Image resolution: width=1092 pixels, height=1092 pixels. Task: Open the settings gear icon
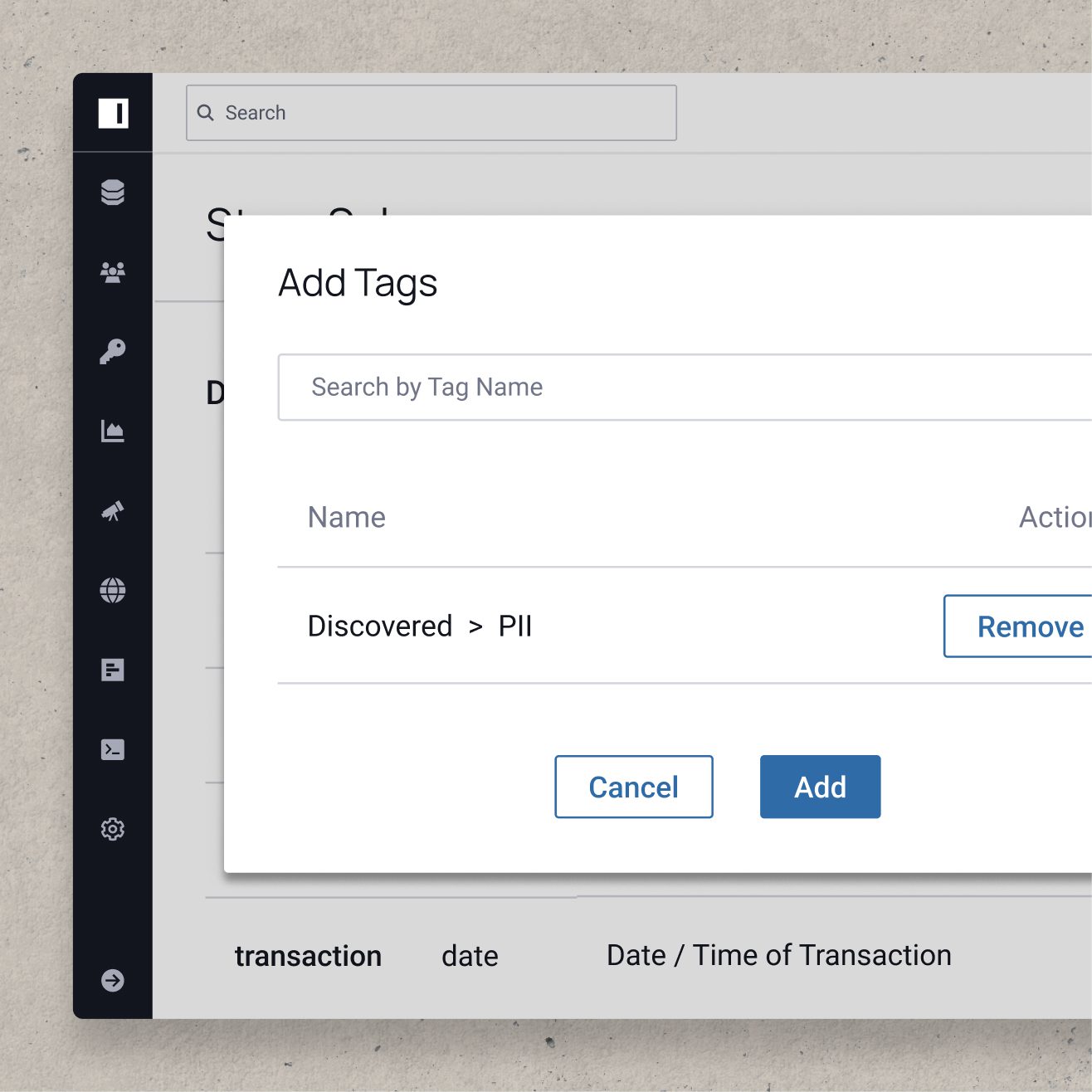click(x=113, y=829)
